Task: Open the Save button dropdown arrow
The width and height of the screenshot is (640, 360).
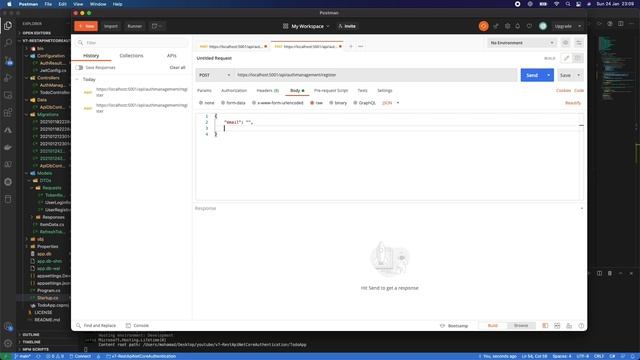Action: coord(578,75)
